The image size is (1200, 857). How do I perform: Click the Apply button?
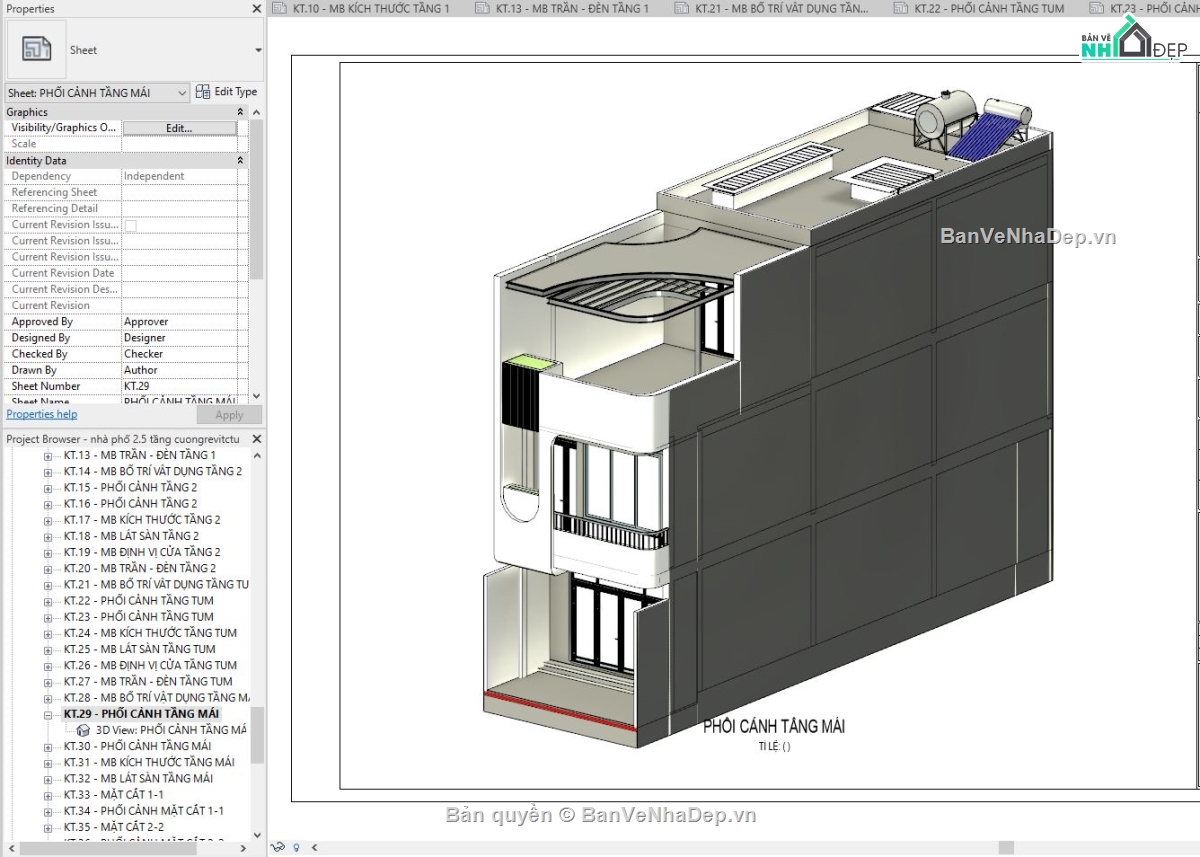[x=229, y=415]
